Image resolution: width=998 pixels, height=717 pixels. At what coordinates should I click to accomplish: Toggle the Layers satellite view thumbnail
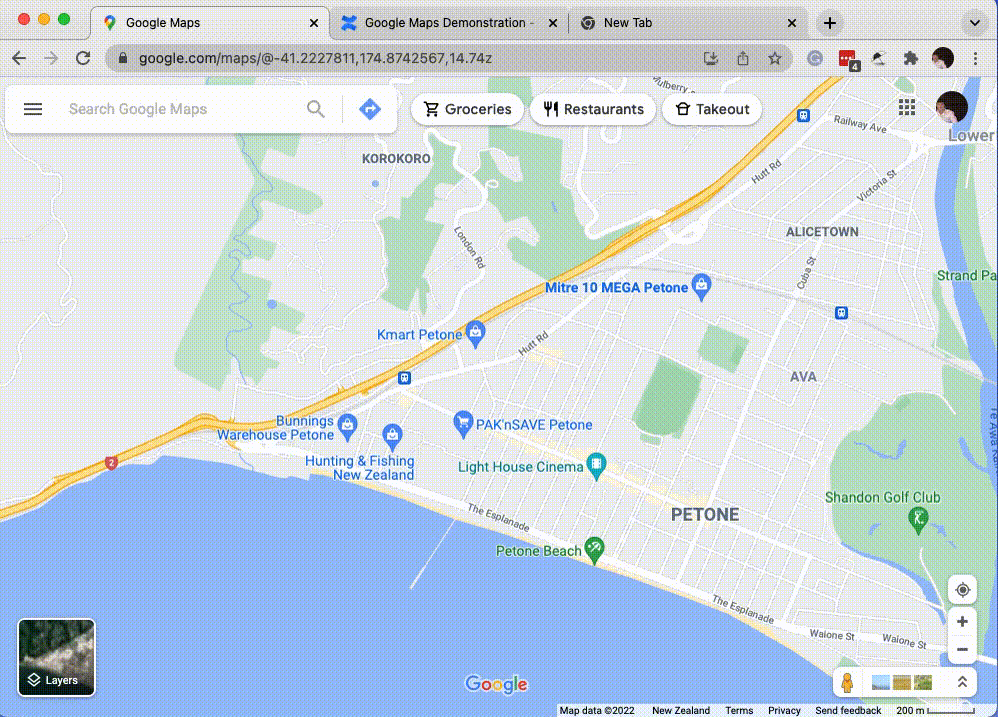57,657
